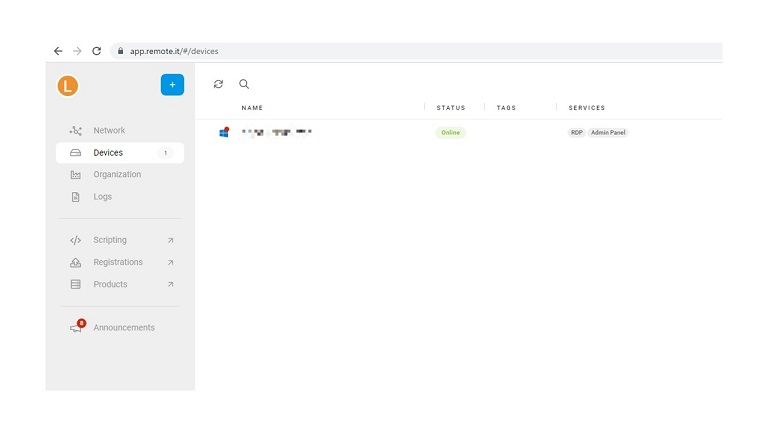Screen dimensions: 768x432
Task: Click the Announcements megaphone with red badge
Action: click(77, 327)
